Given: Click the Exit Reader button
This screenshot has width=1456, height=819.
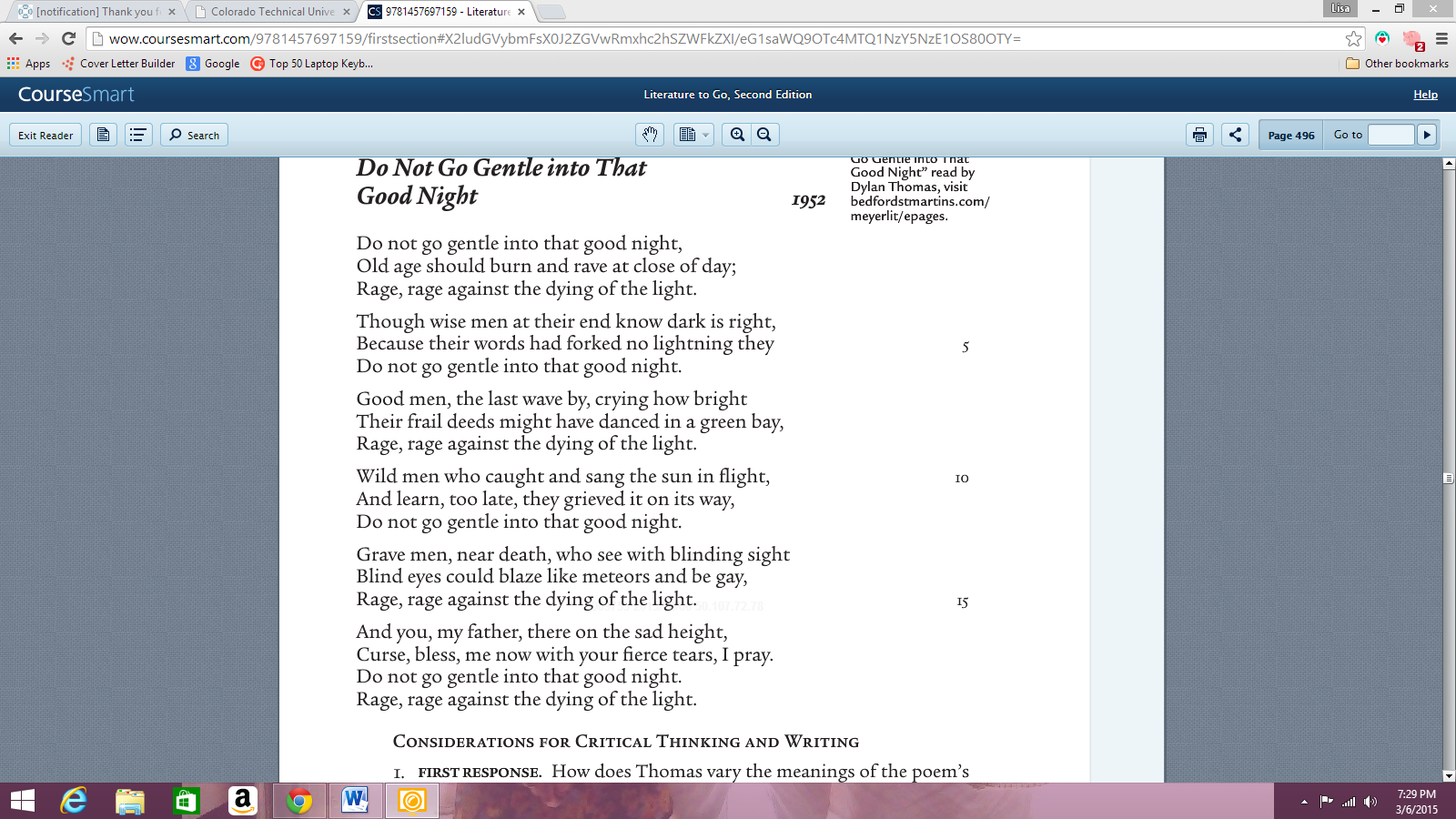Looking at the screenshot, I should [45, 135].
